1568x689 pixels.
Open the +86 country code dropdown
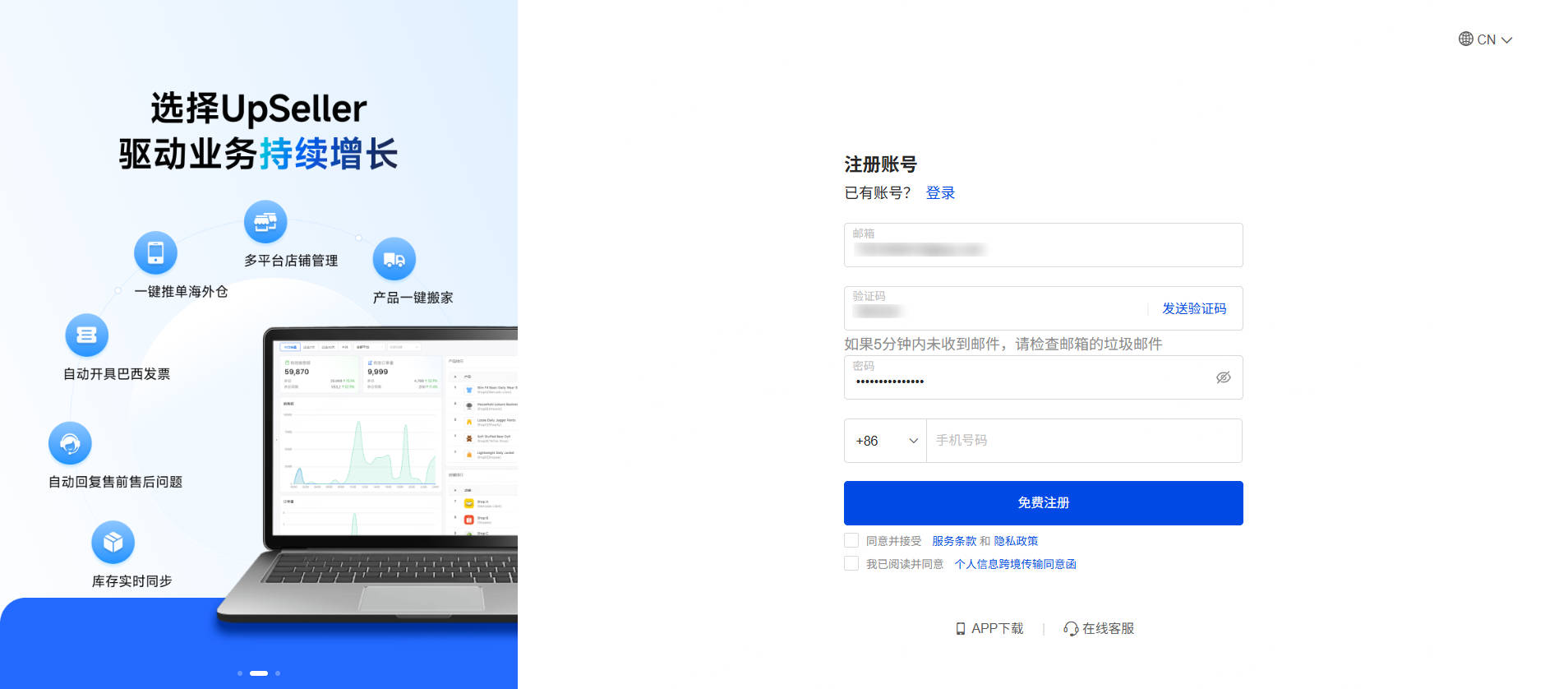[885, 441]
